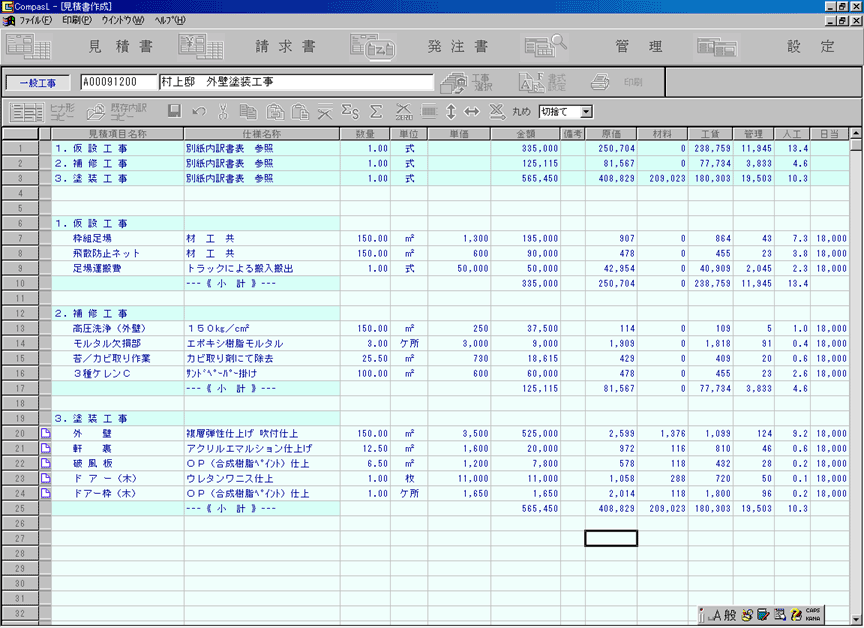Click the 印刷 printer icon
This screenshot has width=864, height=628.
[x=600, y=82]
